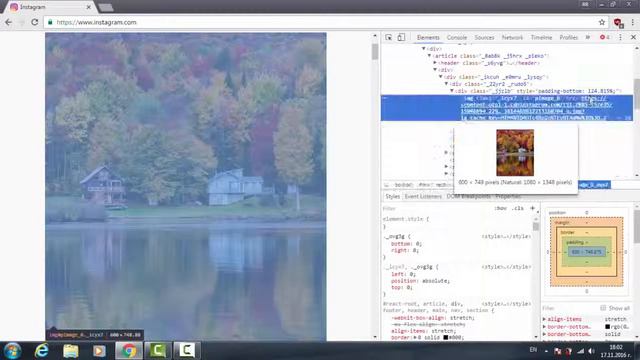Enable the Show all checkbox
Viewport: 640px width, 360px height.
603,308
